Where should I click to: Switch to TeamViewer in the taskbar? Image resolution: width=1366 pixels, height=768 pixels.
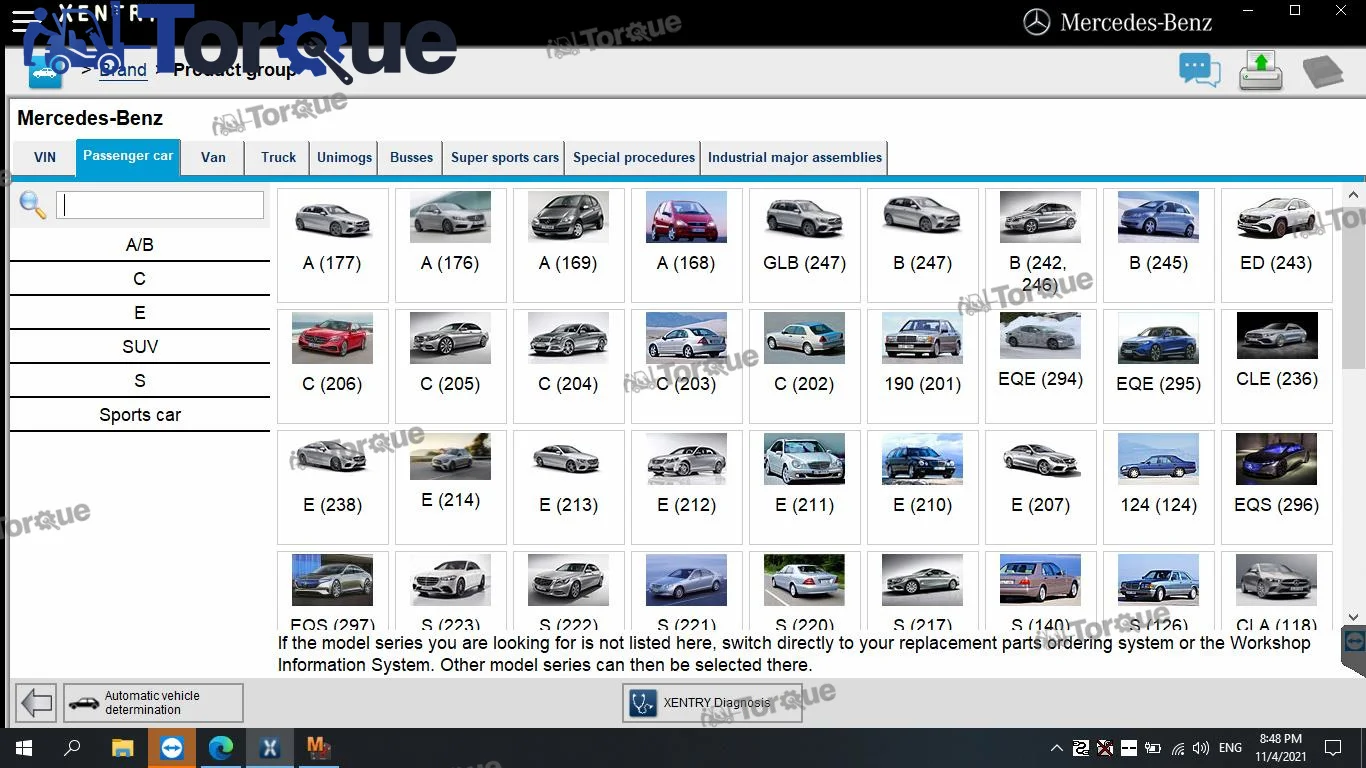(171, 747)
